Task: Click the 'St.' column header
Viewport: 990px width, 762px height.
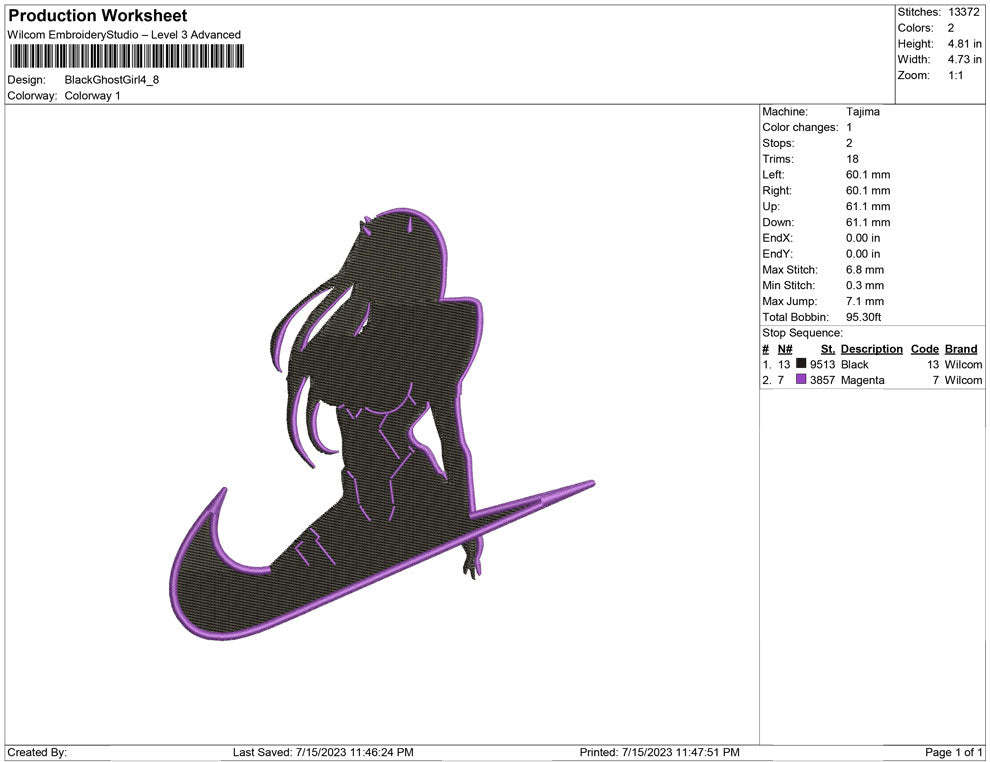Action: pos(828,349)
